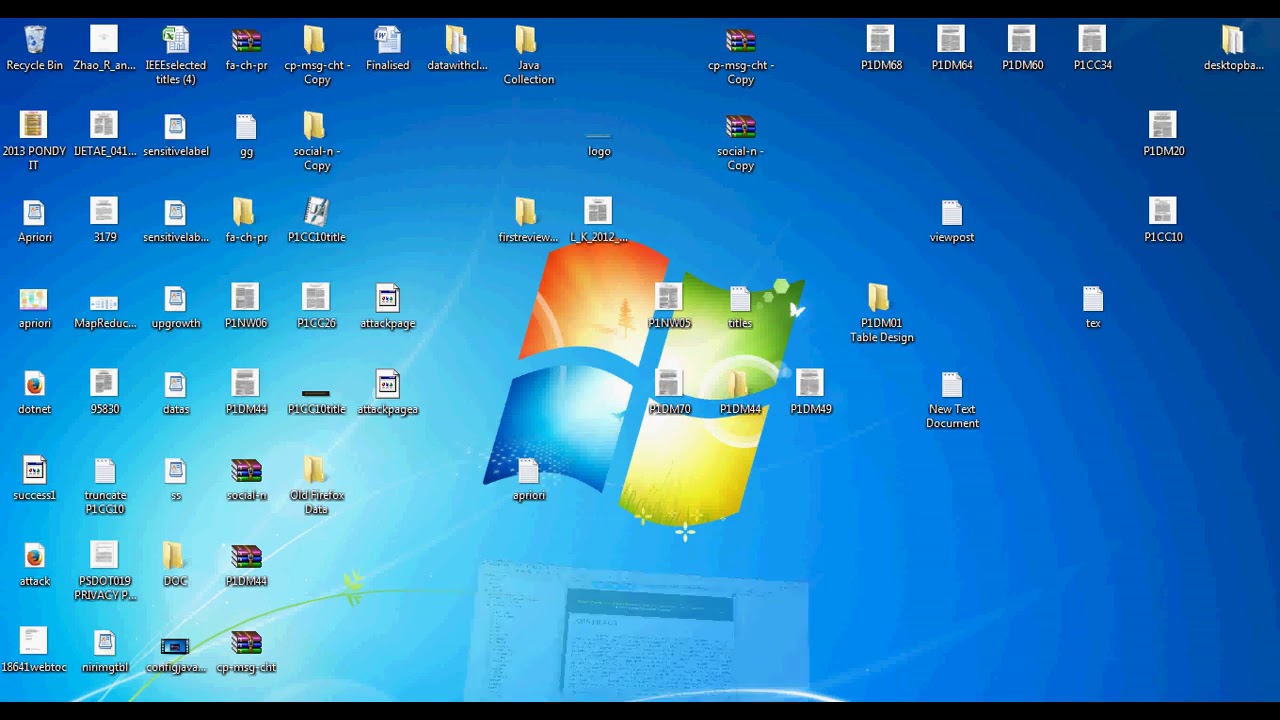
Task: Select the attackpagea file icon
Action: [387, 385]
